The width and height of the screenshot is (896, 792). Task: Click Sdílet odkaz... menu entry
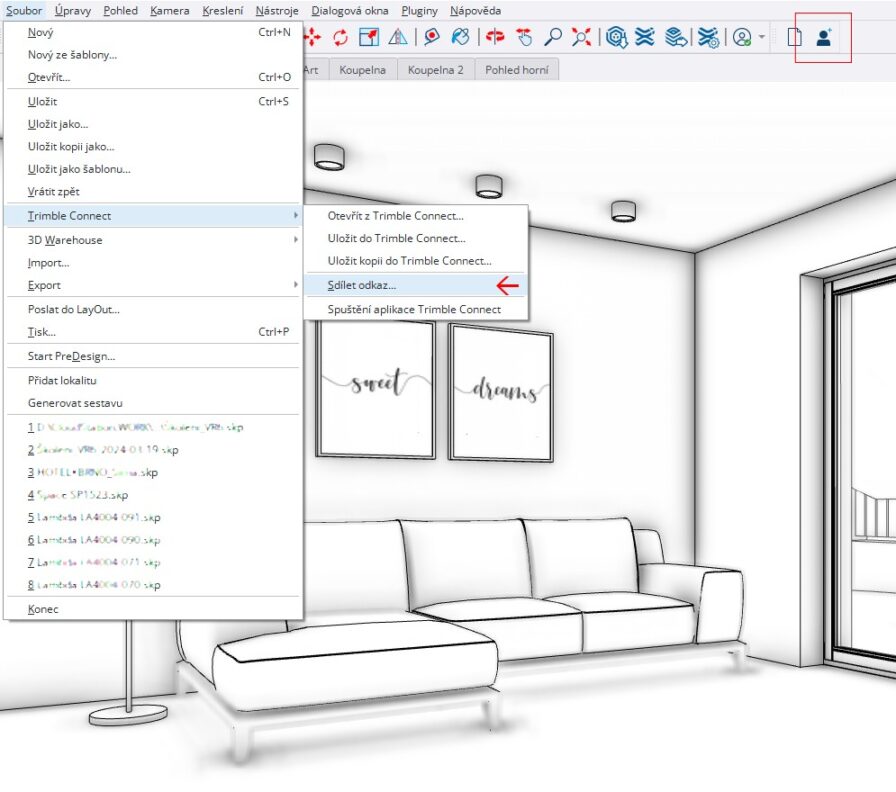362,286
